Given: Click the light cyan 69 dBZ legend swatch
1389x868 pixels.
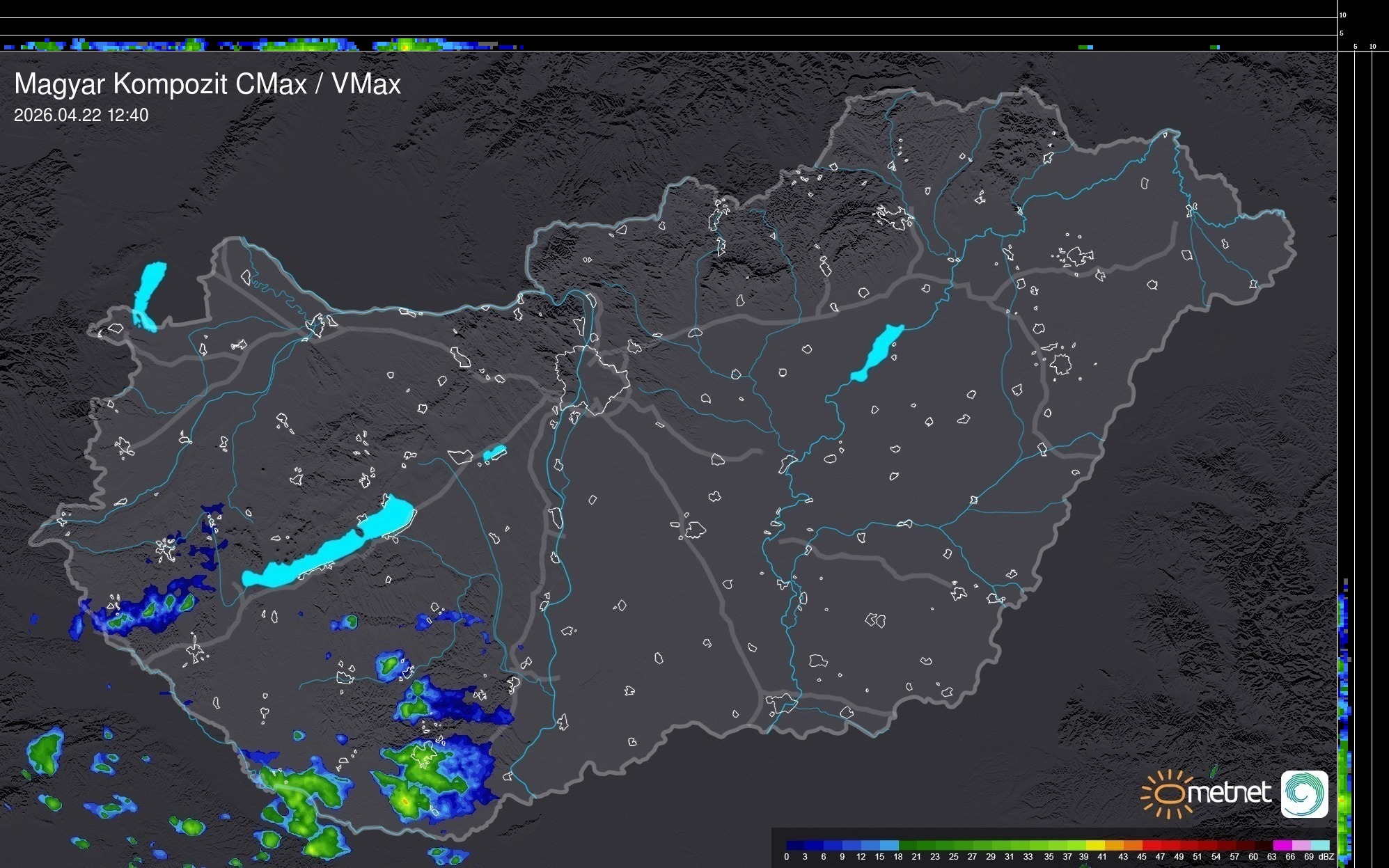Looking at the screenshot, I should (1319, 845).
